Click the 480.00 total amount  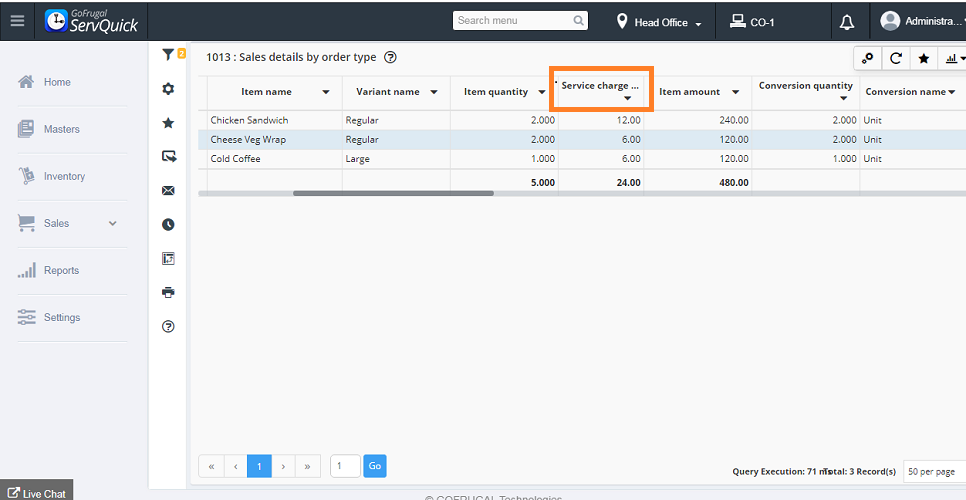[x=733, y=182]
